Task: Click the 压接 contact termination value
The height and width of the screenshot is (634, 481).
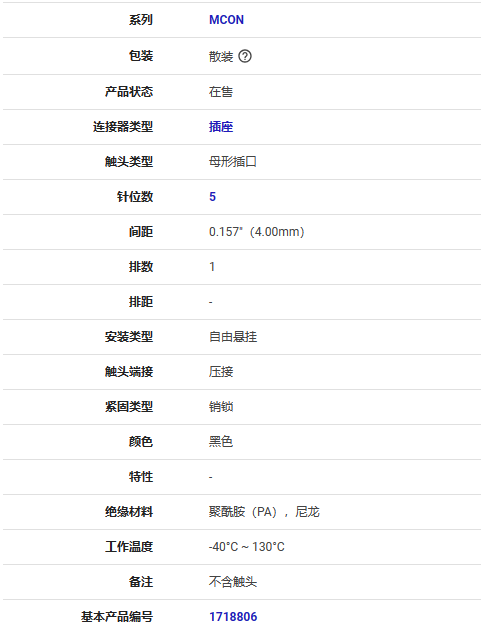Action: pos(221,372)
